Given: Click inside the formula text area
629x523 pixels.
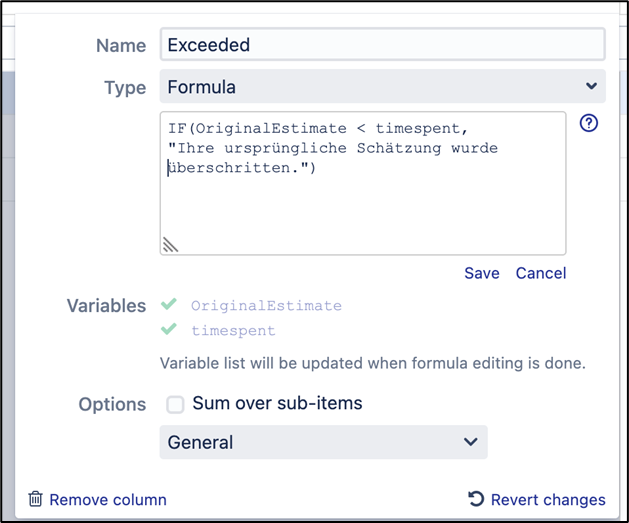Looking at the screenshot, I should (x=363, y=183).
